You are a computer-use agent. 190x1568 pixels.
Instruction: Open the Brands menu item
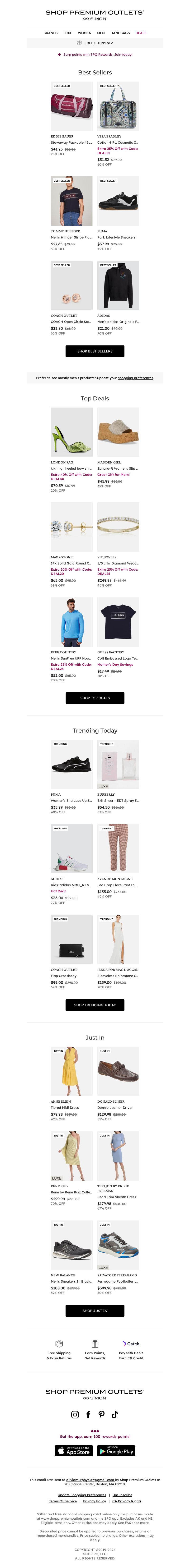click(x=51, y=33)
